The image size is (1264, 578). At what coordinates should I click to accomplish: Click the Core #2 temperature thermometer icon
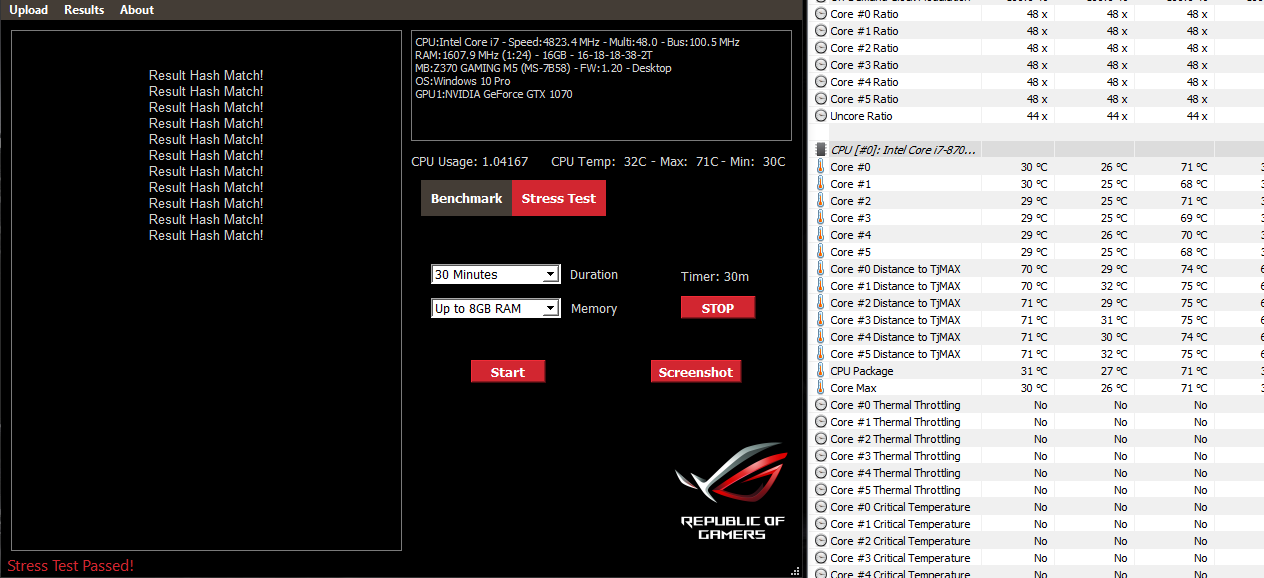pos(821,201)
